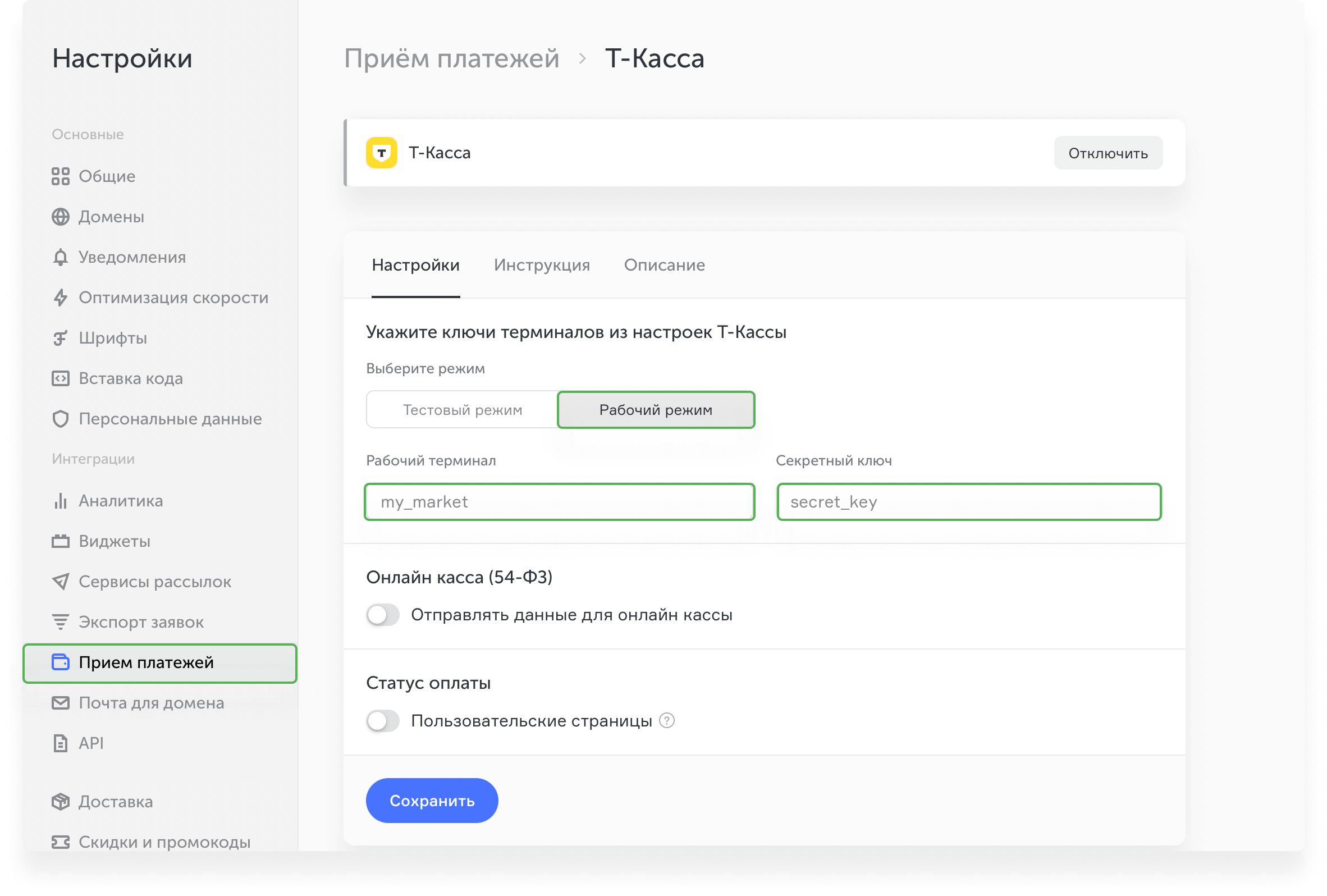This screenshot has width=1327, height=896.
Task: Select Прием платежей in sidebar
Action: (x=160, y=663)
